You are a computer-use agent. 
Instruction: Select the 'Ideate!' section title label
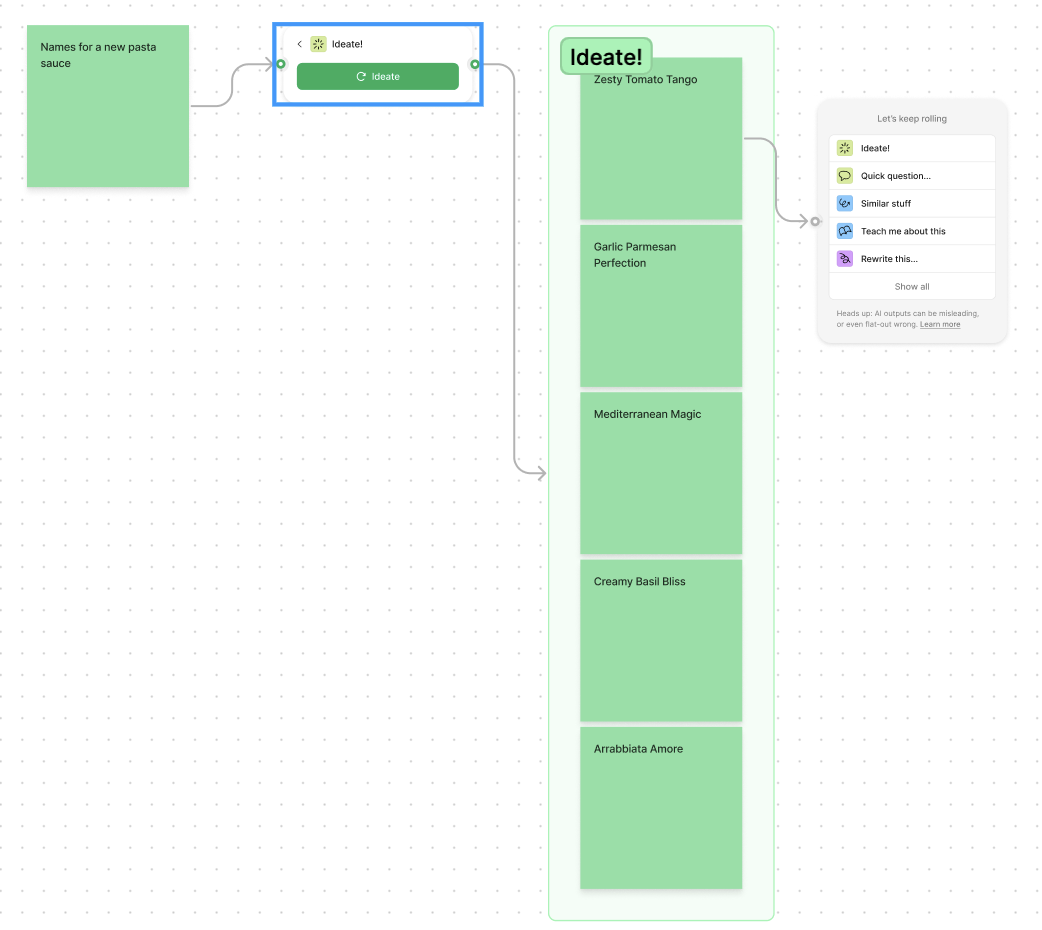tap(606, 57)
